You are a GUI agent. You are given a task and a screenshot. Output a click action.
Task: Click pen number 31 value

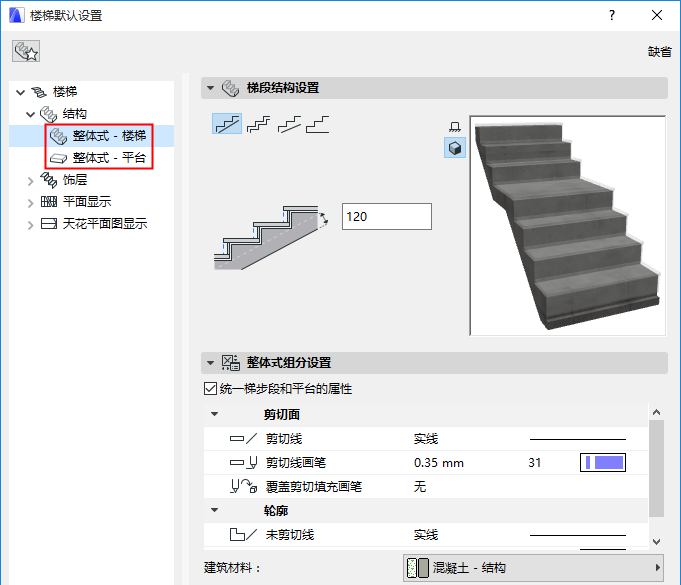(535, 463)
